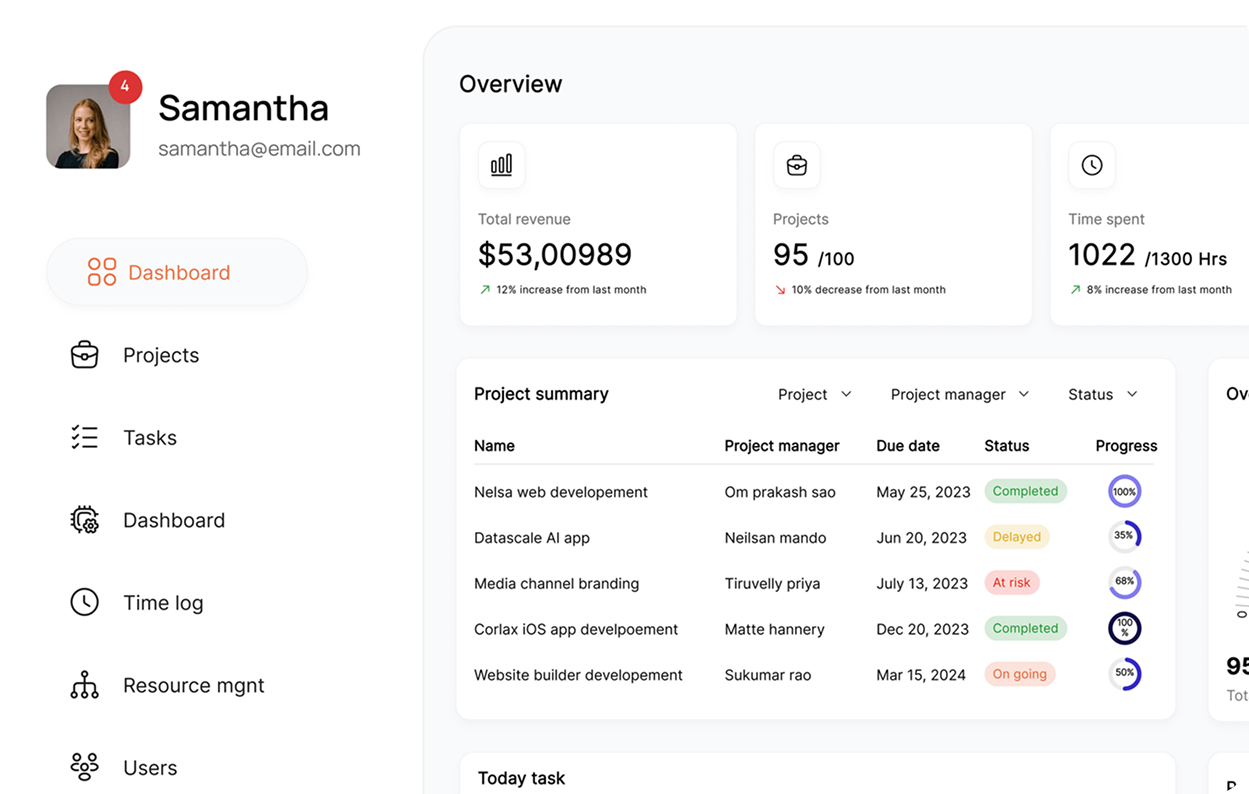
Task: Open Resource mgnt in the sidebar
Action: click(x=194, y=685)
